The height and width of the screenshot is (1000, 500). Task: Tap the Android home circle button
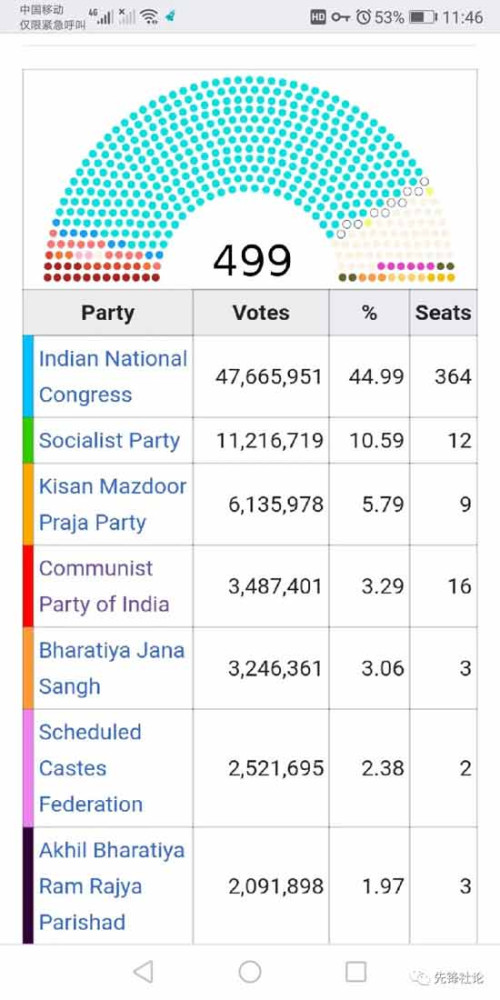click(x=250, y=971)
